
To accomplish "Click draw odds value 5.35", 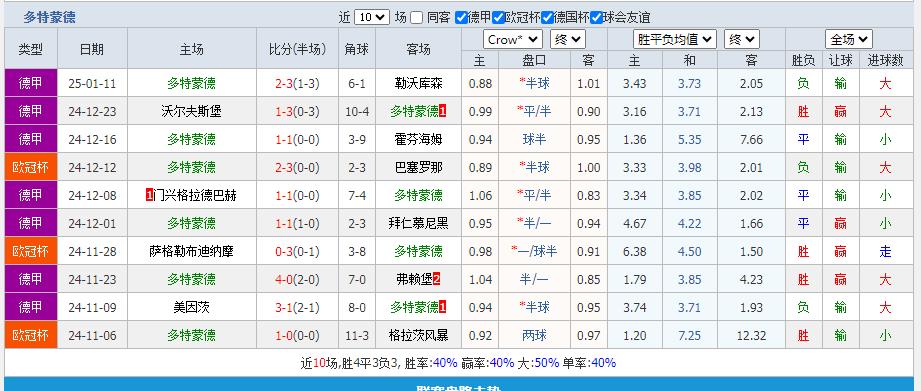I will 690,139.
